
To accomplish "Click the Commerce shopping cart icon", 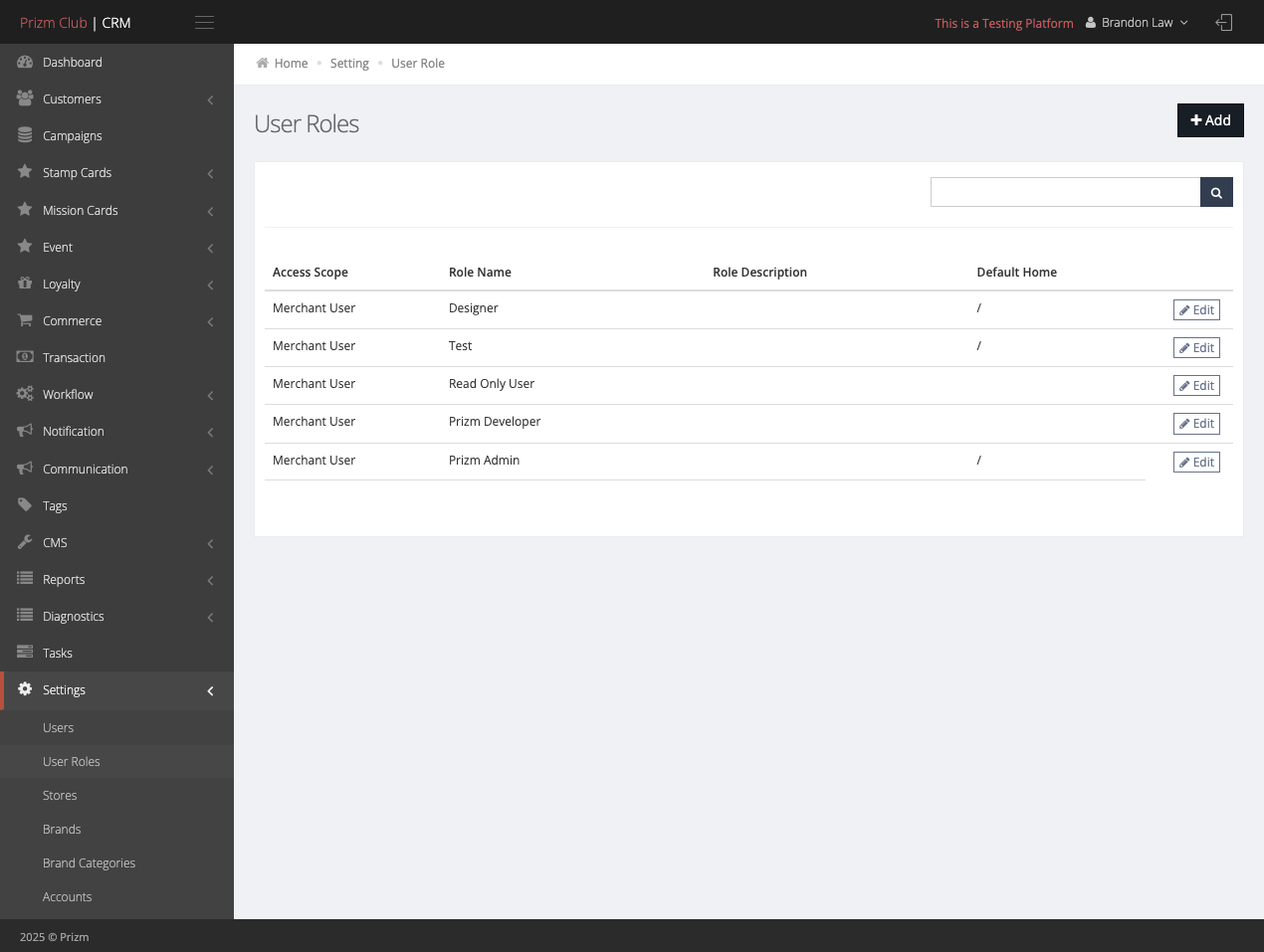I will [25, 320].
